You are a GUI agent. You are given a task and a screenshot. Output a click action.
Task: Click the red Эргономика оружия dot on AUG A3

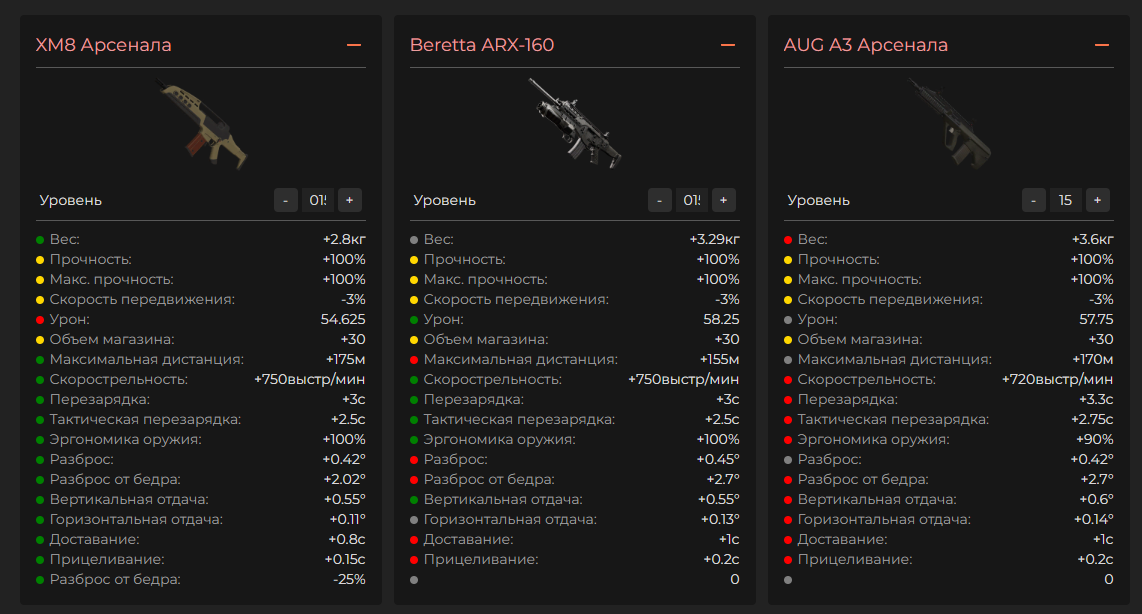(788, 440)
